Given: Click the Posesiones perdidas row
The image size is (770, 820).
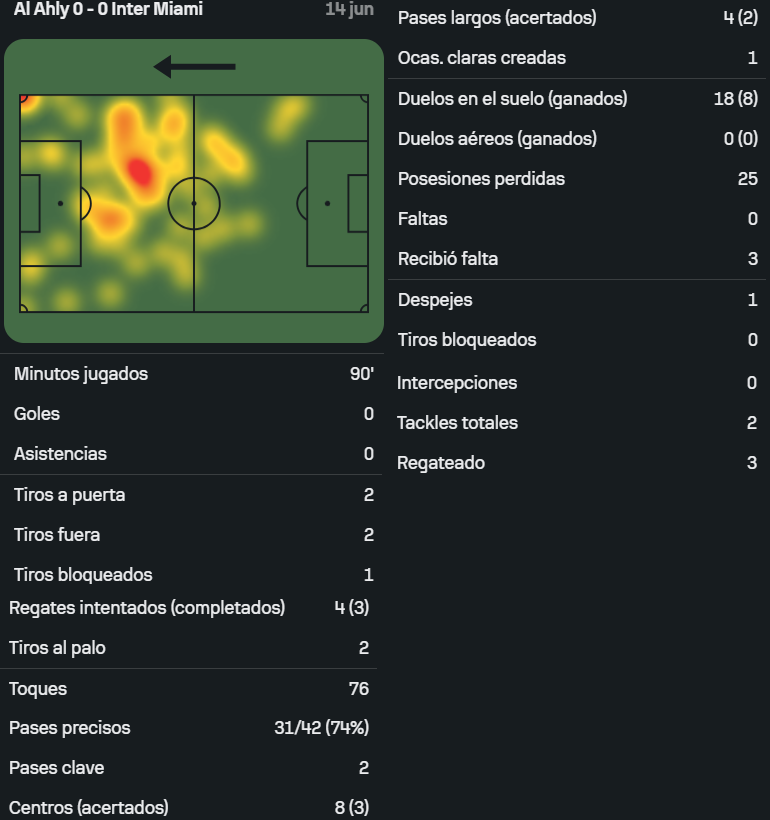Looking at the screenshot, I should tap(578, 179).
